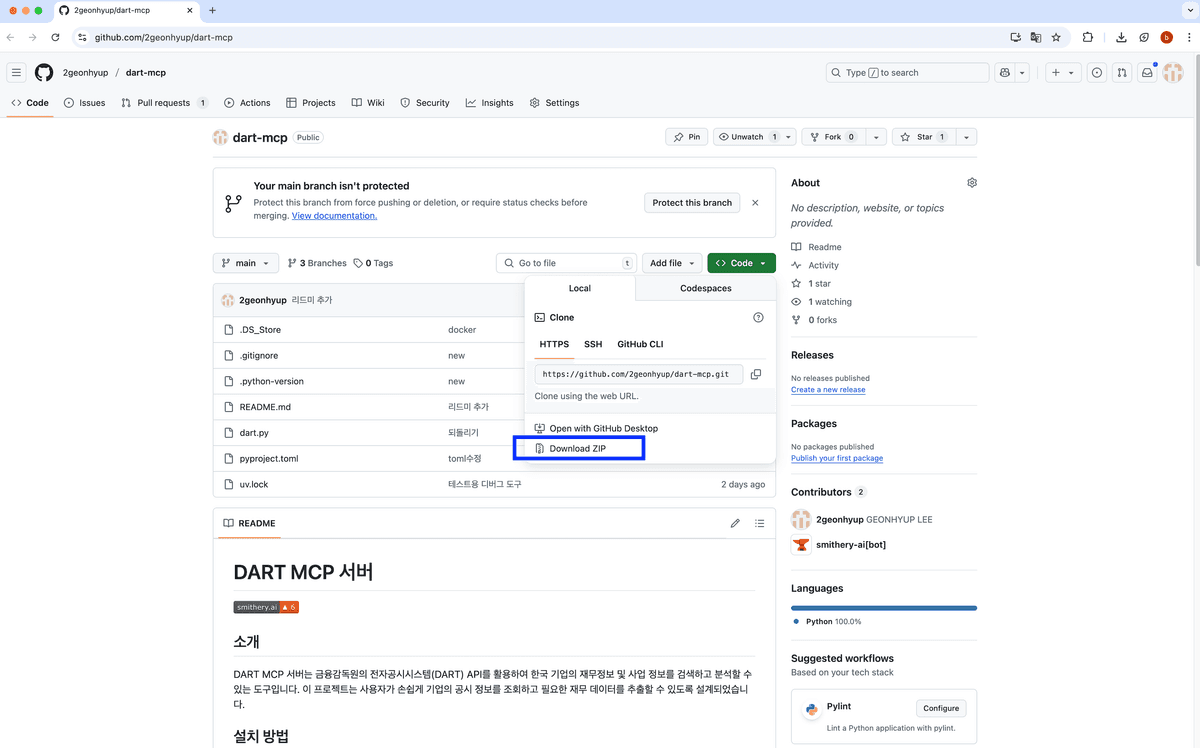This screenshot has width=1200, height=748.
Task: Reload the browser page
Action: pyautogui.click(x=55, y=37)
